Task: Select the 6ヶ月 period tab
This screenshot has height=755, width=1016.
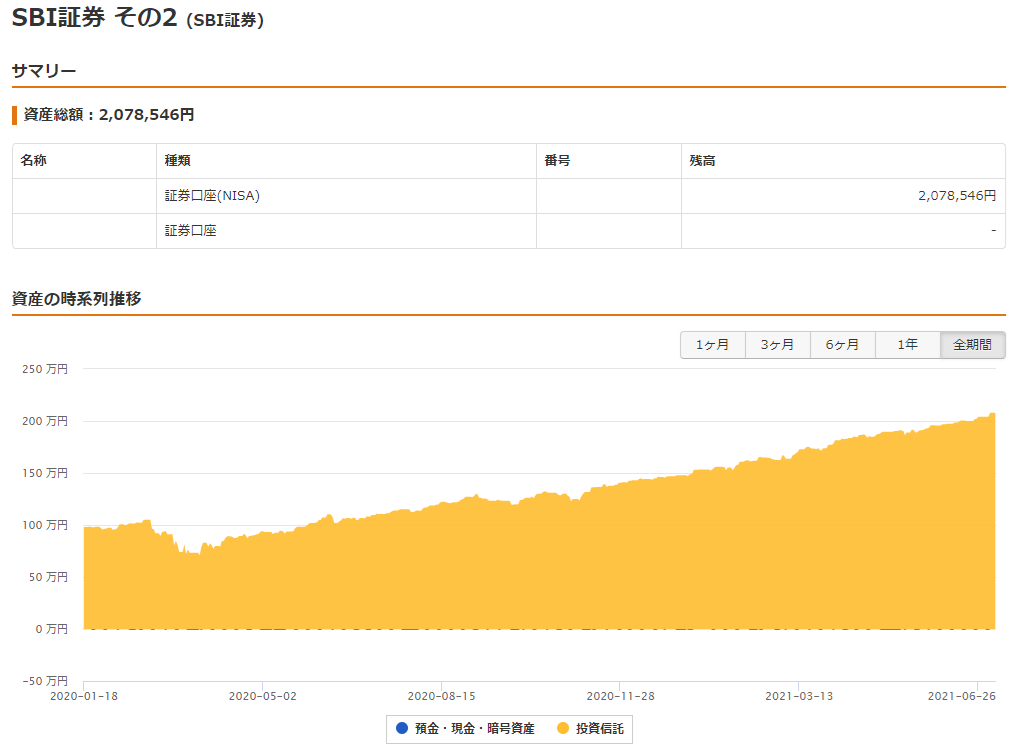Action: click(842, 345)
